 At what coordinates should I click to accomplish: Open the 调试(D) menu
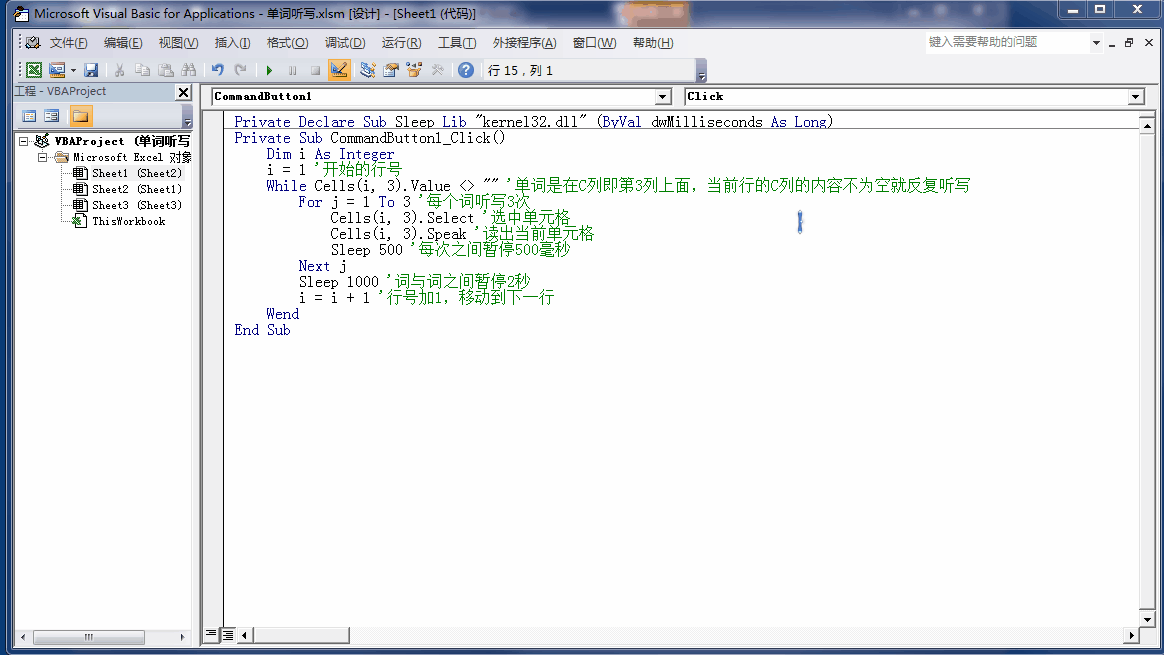point(345,42)
